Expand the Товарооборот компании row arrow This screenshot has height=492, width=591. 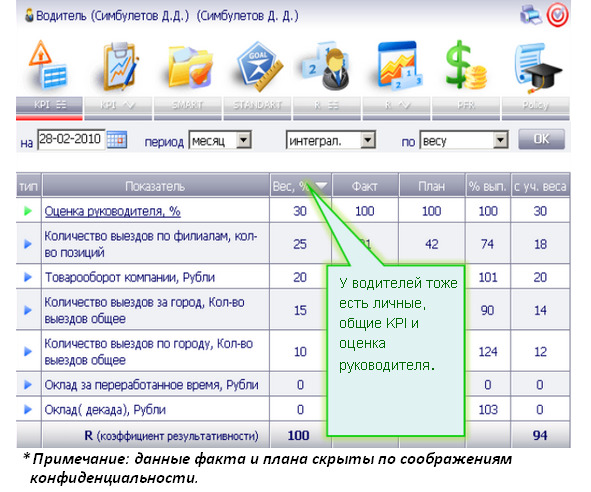(x=28, y=277)
